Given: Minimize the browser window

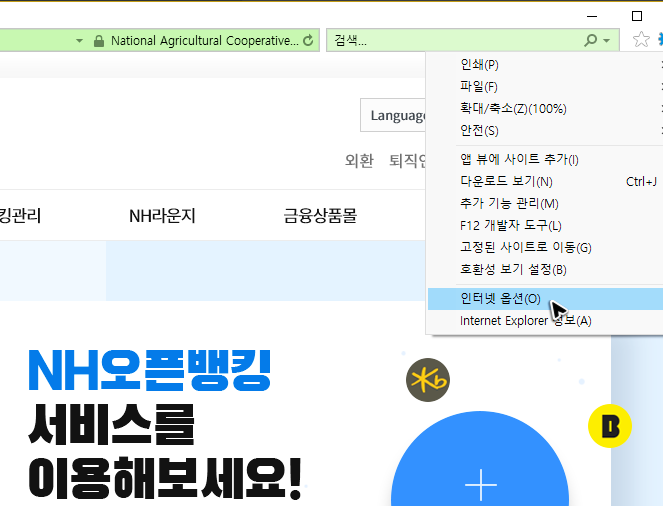Looking at the screenshot, I should [592, 16].
